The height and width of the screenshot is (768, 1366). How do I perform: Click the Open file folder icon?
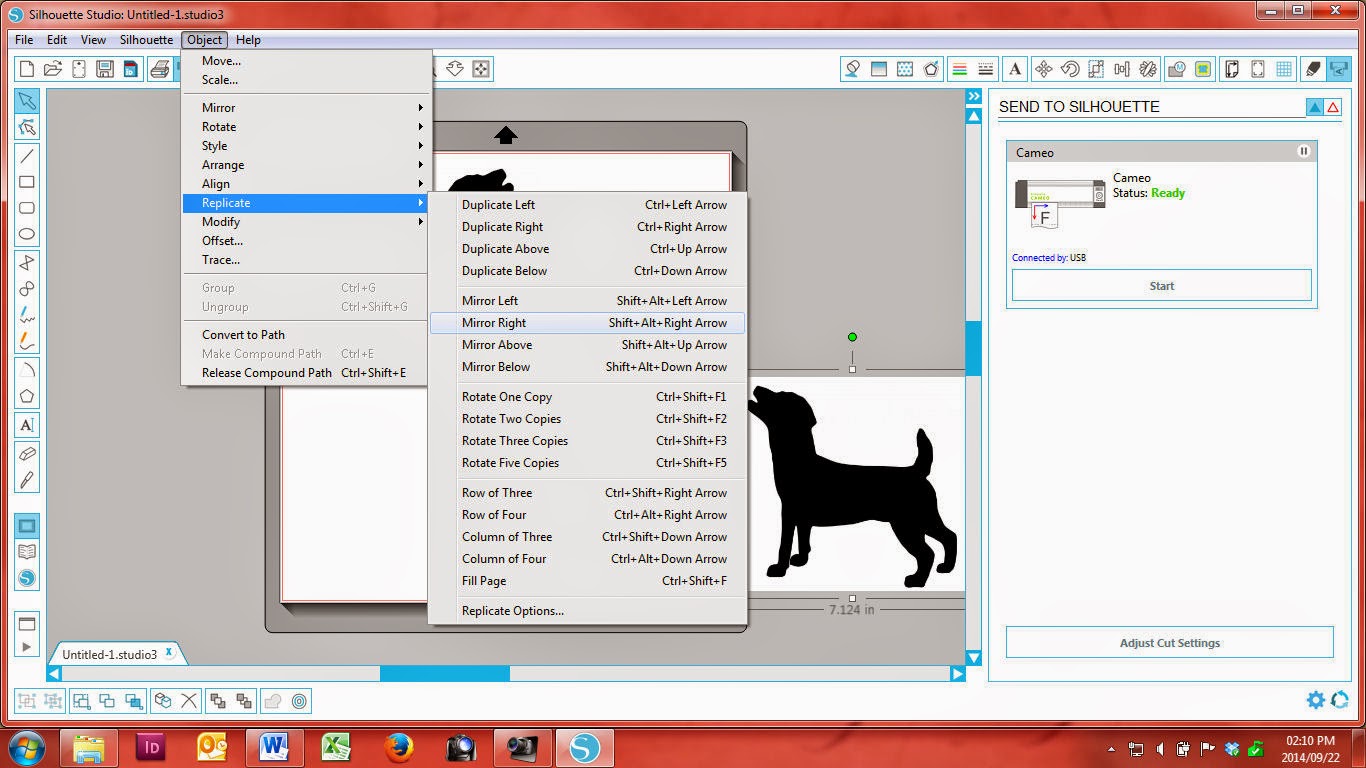[x=53, y=69]
